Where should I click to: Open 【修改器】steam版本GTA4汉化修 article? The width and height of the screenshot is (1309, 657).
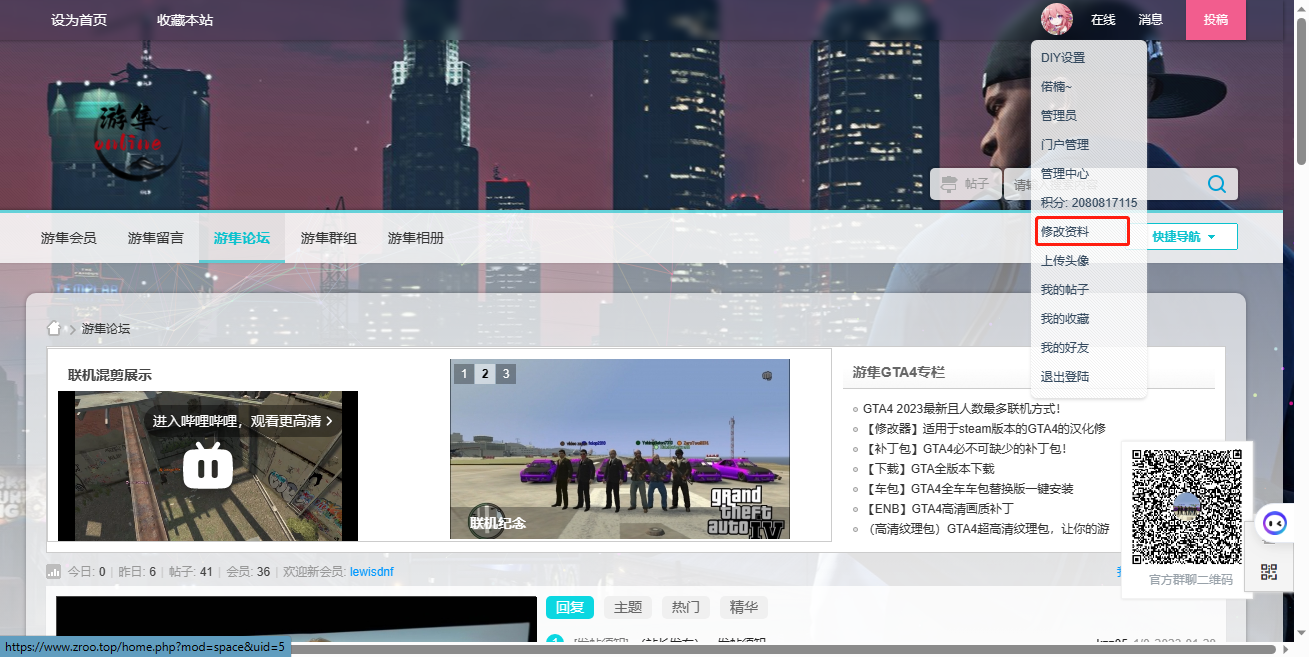tap(985, 428)
